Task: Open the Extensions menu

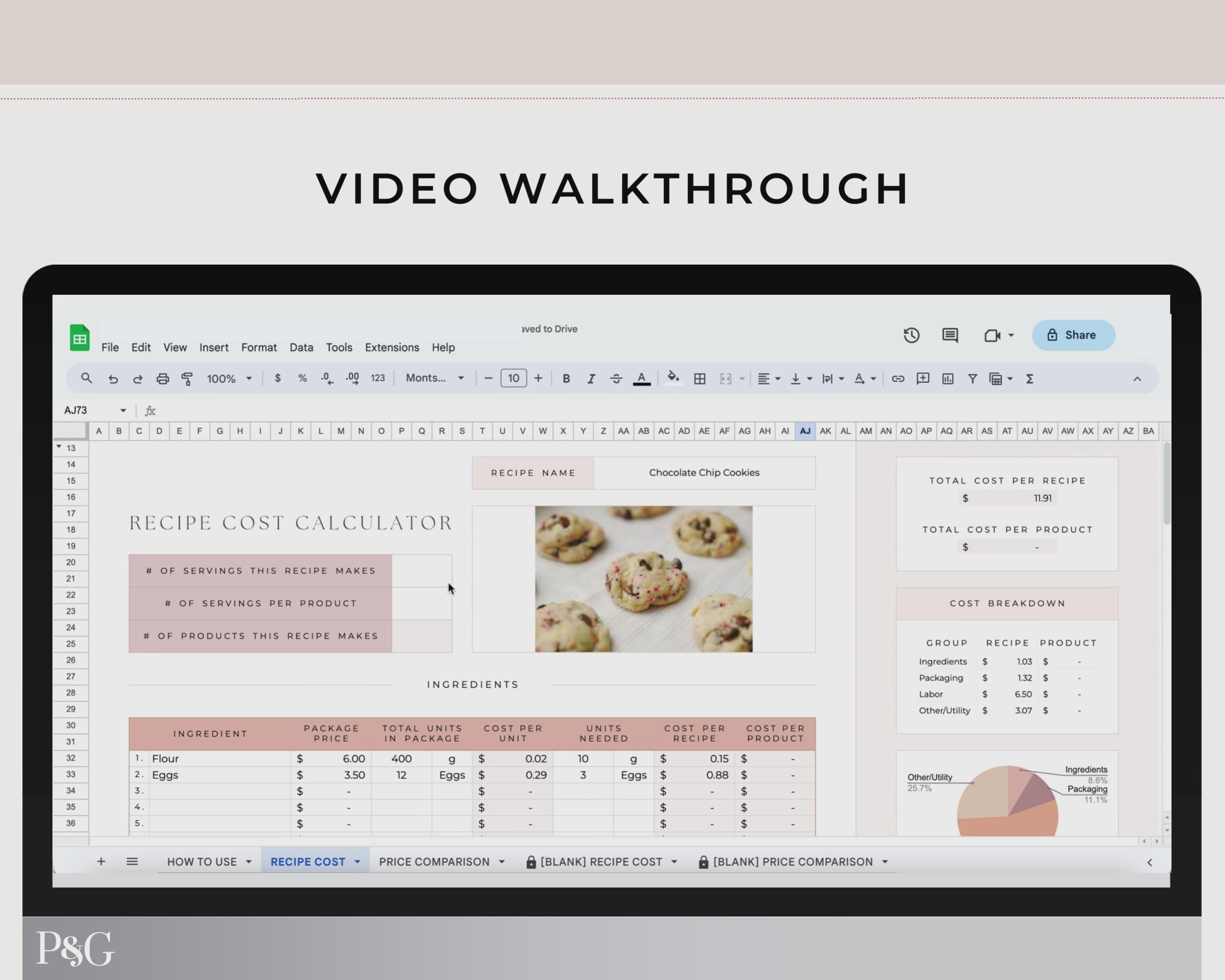Action: [392, 347]
